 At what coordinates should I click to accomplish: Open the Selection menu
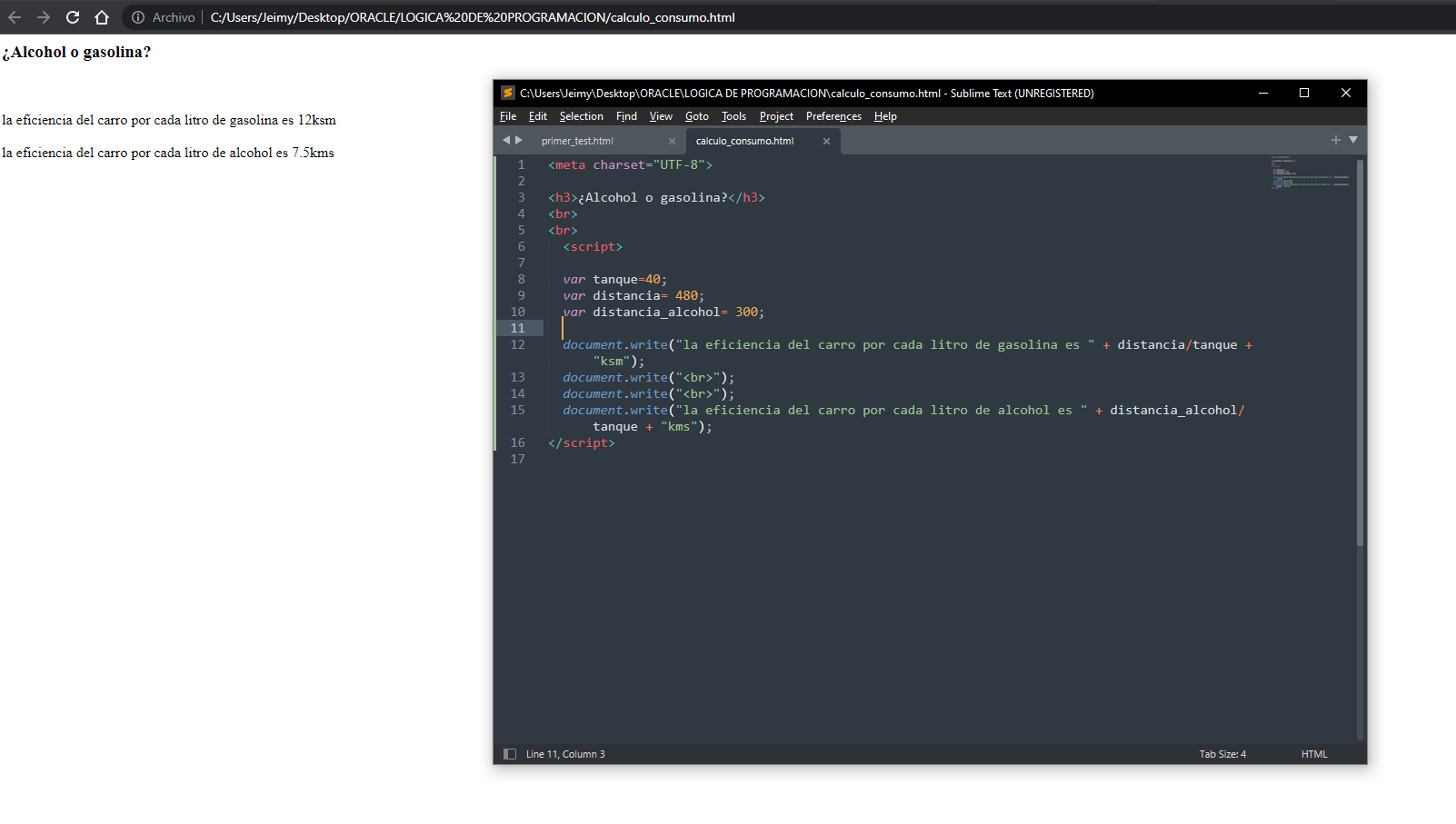tap(581, 116)
